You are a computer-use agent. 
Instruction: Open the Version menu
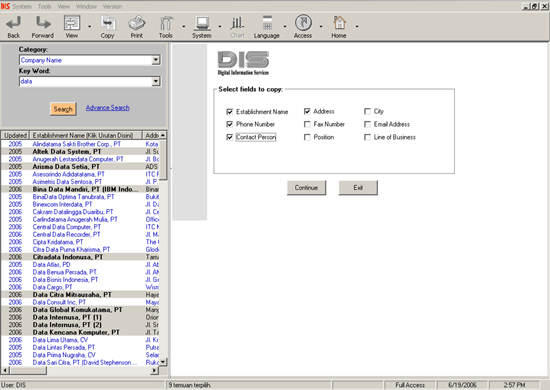(x=112, y=6)
